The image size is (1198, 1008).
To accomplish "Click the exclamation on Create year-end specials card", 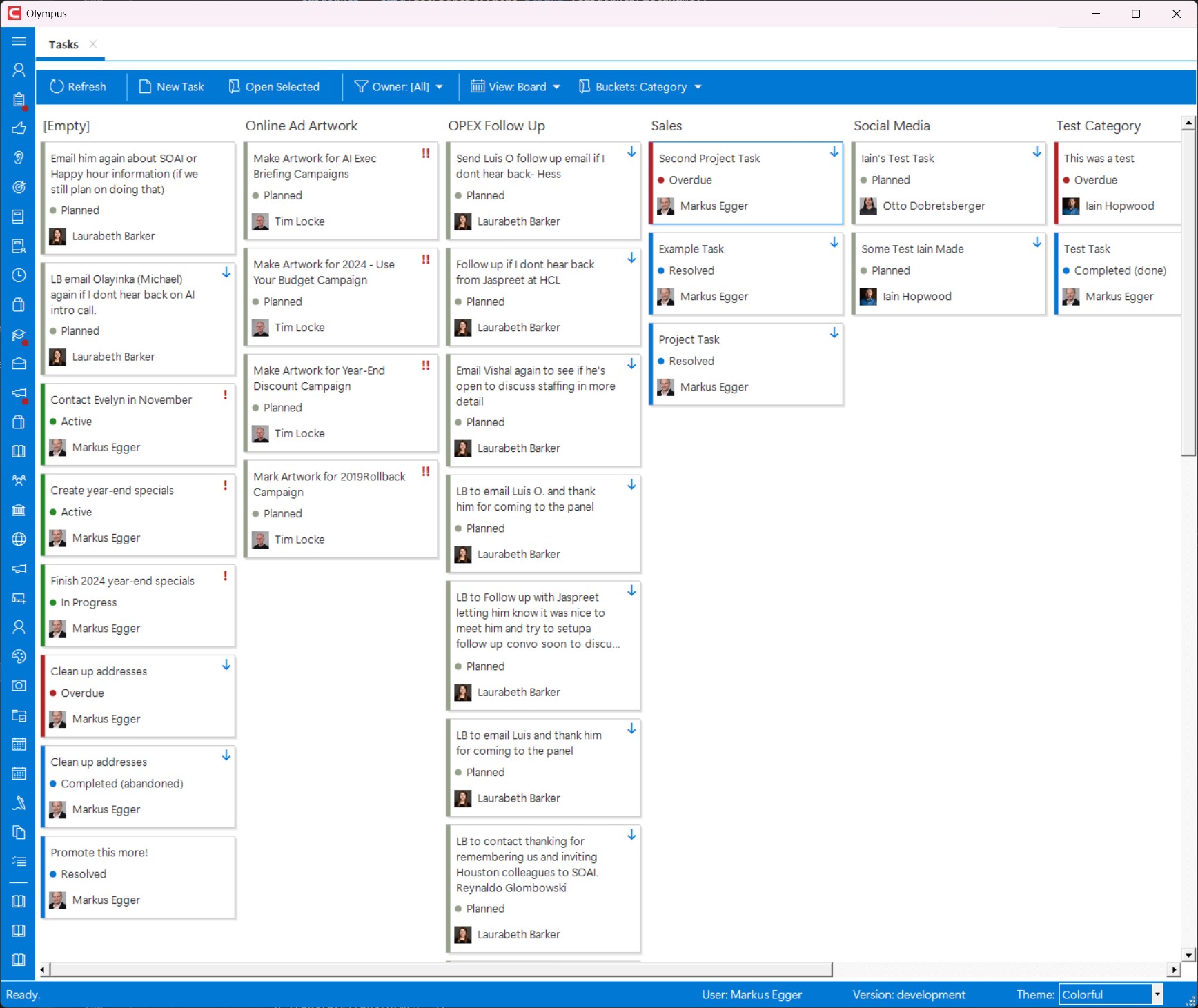I will pos(225,485).
